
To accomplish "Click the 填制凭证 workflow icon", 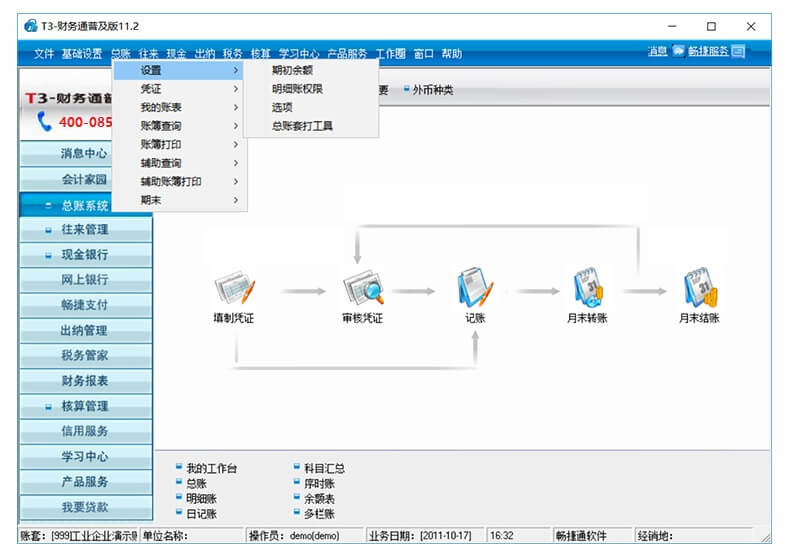I will point(235,289).
